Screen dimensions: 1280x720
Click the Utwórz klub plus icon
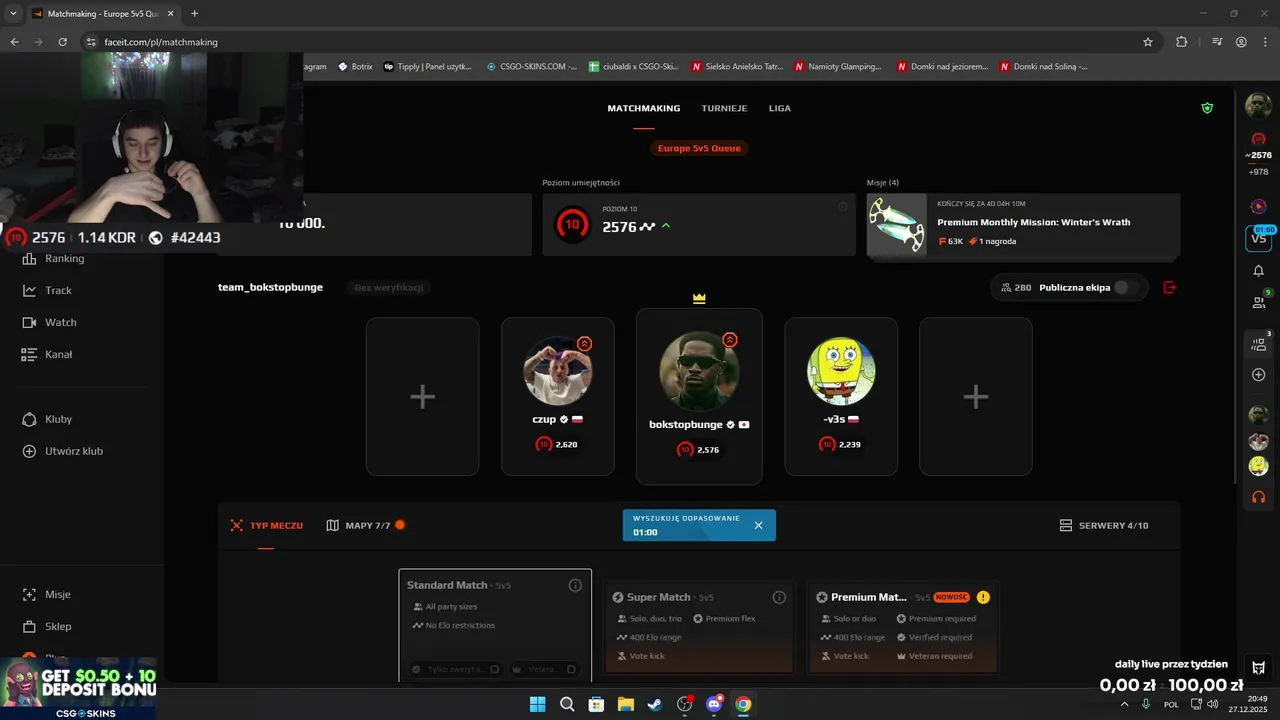pos(29,451)
